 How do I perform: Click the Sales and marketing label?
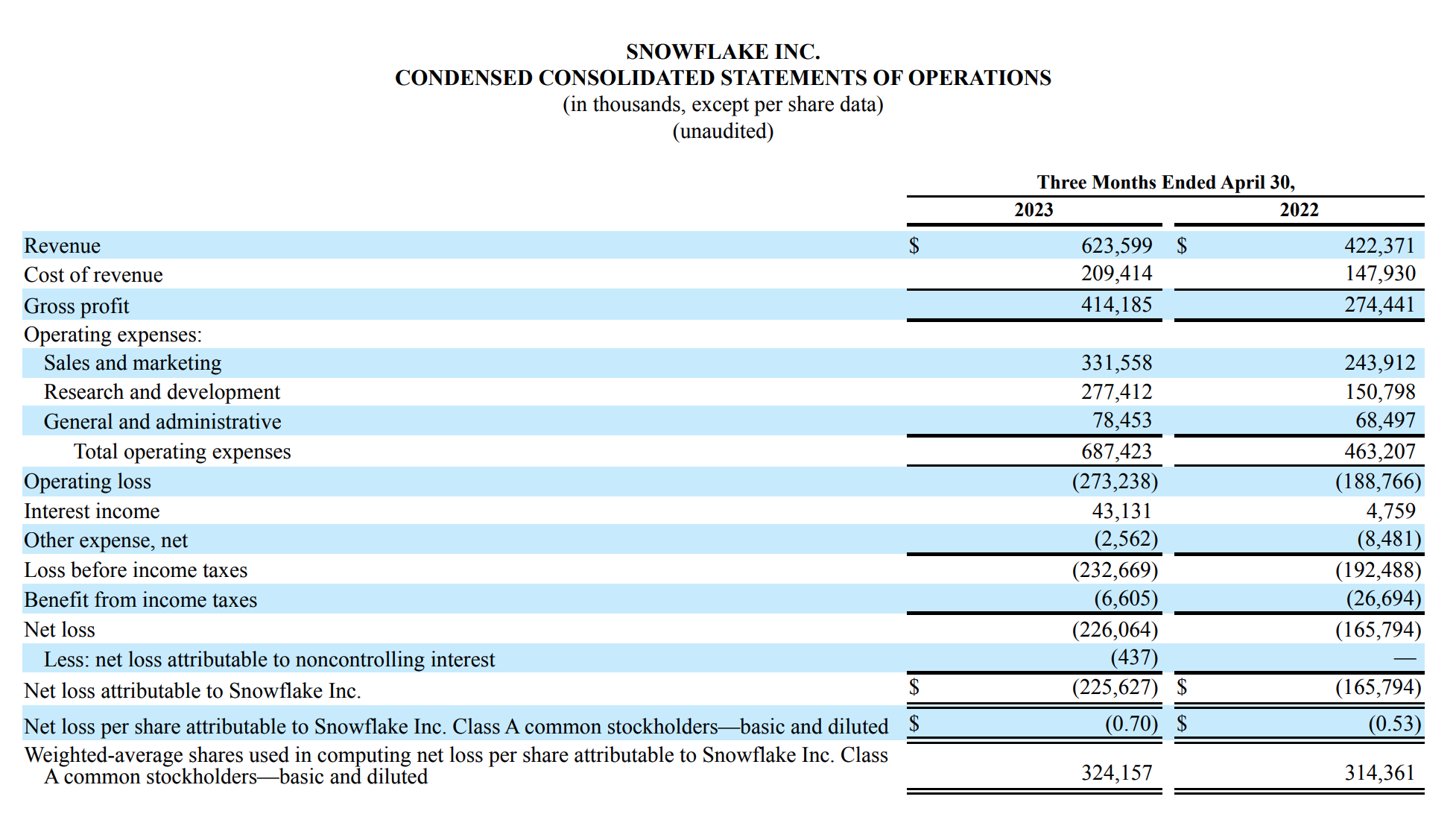pyautogui.click(x=133, y=363)
